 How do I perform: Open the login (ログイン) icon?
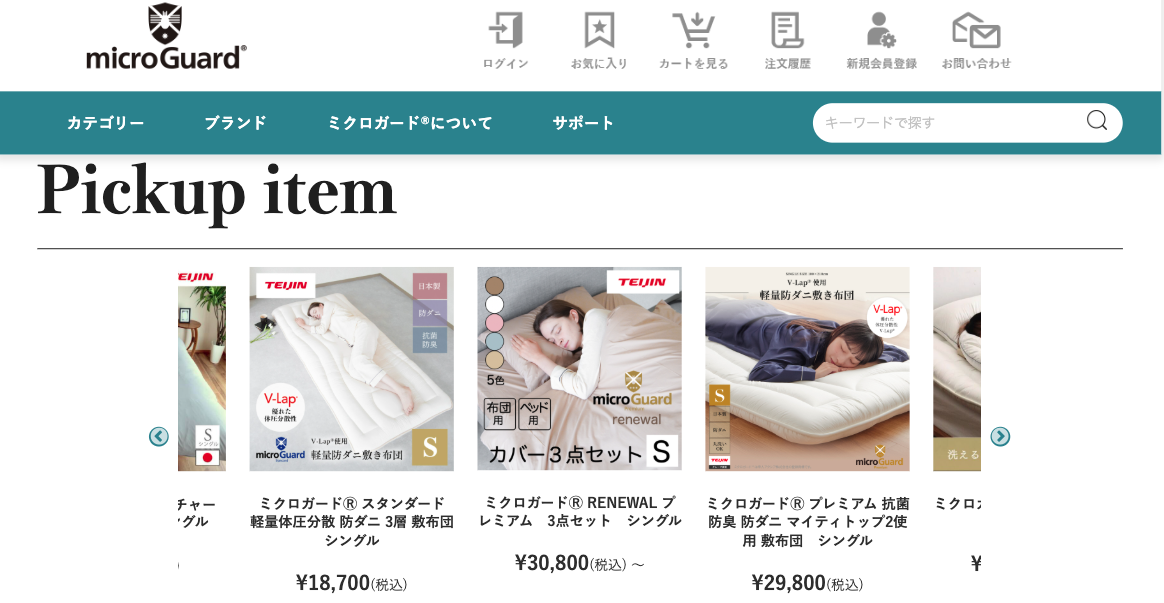point(506,41)
